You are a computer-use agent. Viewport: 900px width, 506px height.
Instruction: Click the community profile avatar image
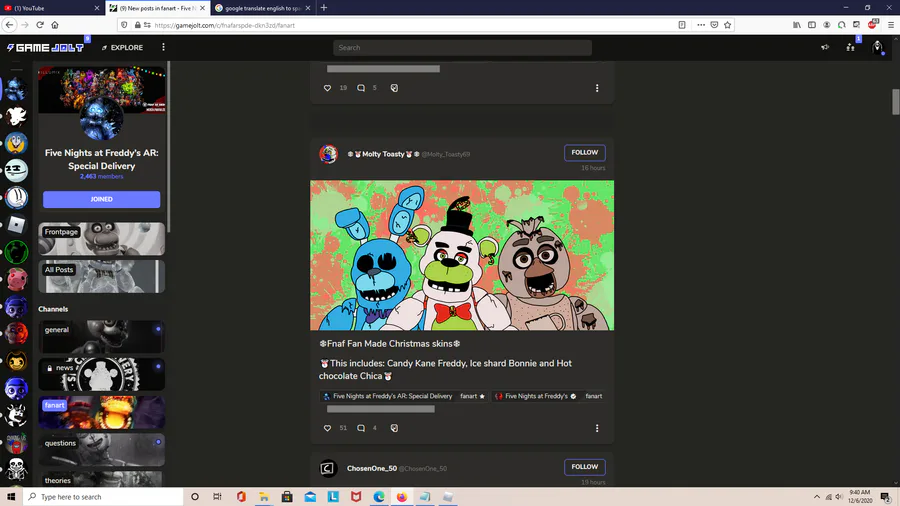pyautogui.click(x=102, y=119)
